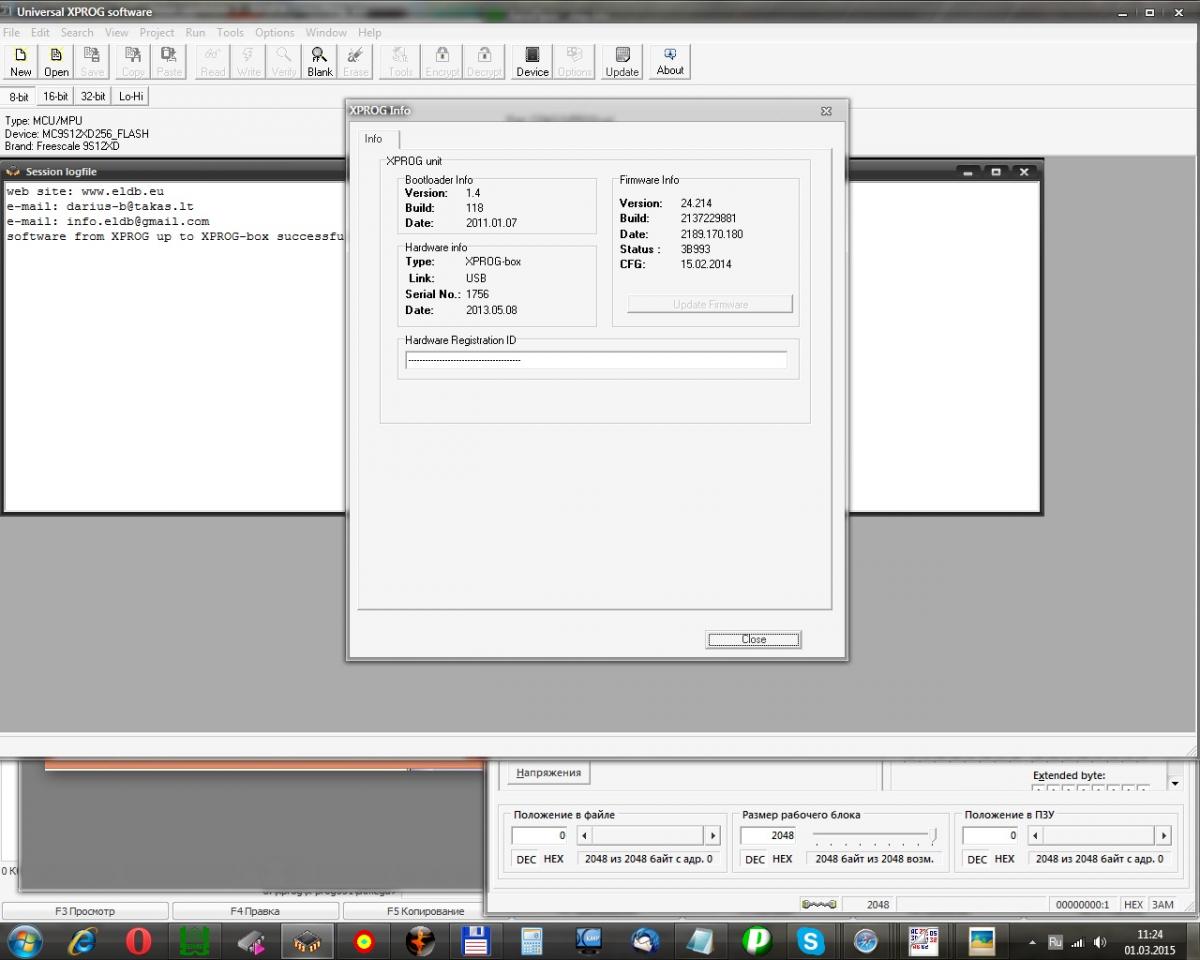Click right arrow of Положение в ПЗУ scrollbar

click(1163, 835)
